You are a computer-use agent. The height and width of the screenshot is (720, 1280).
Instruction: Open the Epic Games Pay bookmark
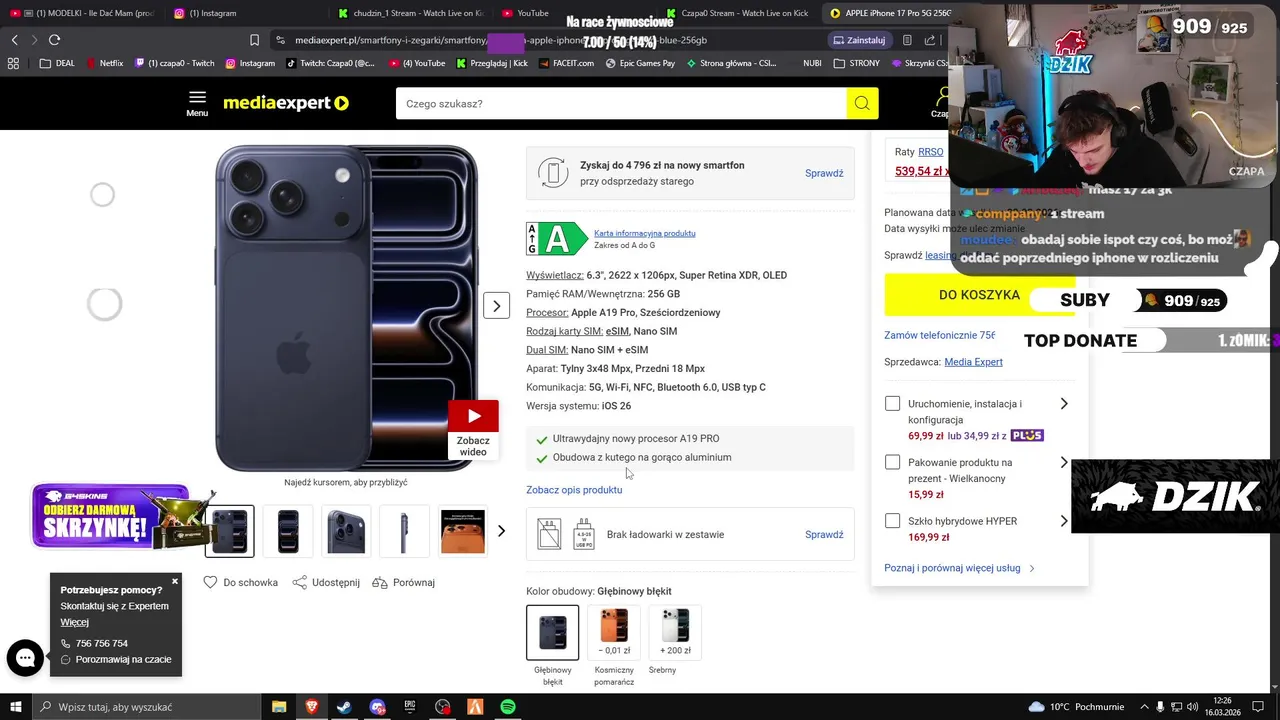[640, 63]
